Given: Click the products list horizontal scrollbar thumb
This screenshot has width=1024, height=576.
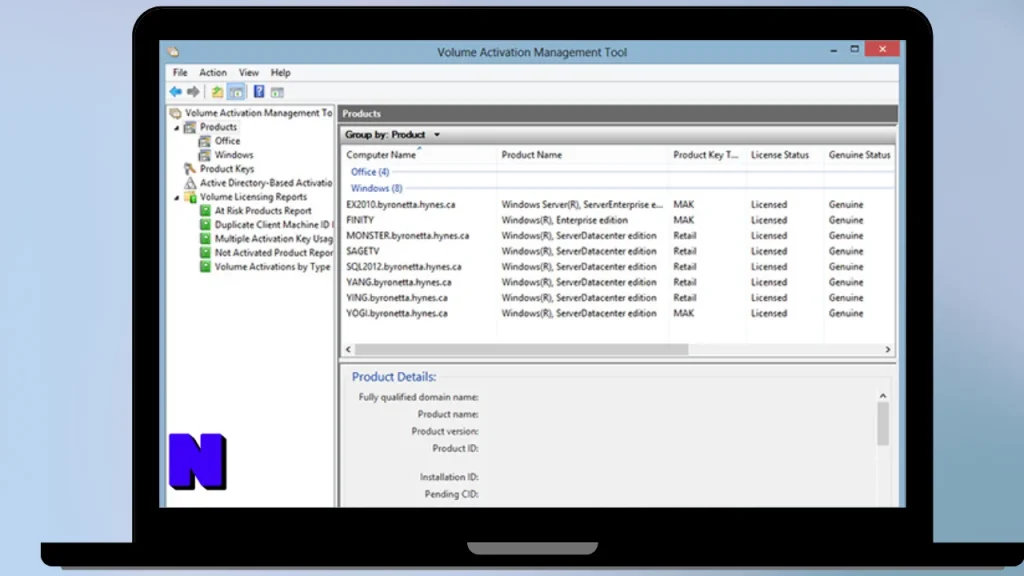Looking at the screenshot, I should pyautogui.click(x=521, y=349).
